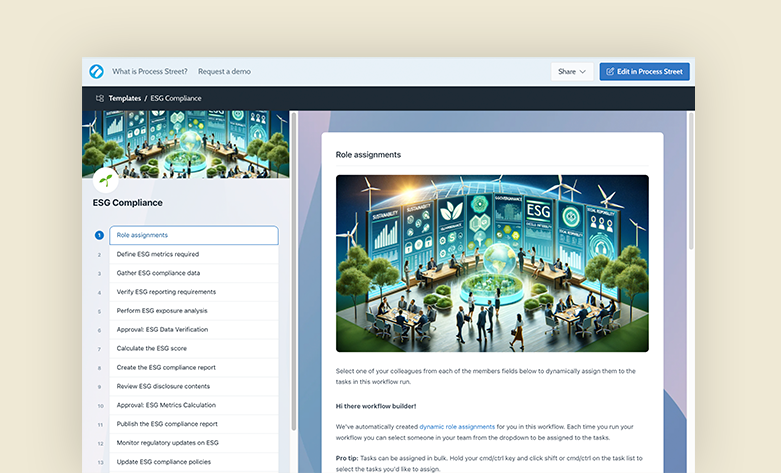
Task: Click the green sprout ESG Compliance icon
Action: point(106,180)
